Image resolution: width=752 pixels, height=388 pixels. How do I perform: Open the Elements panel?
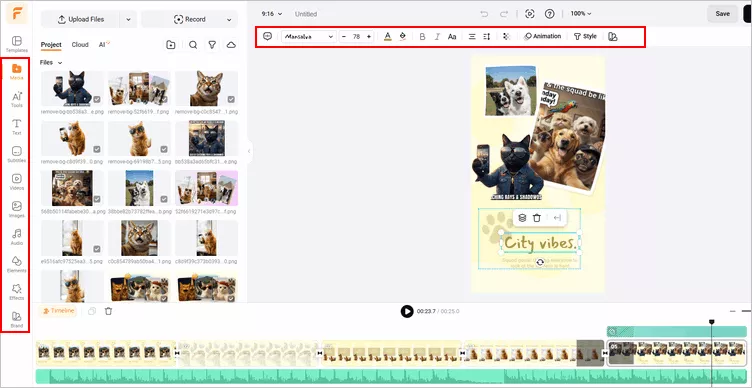(x=17, y=264)
